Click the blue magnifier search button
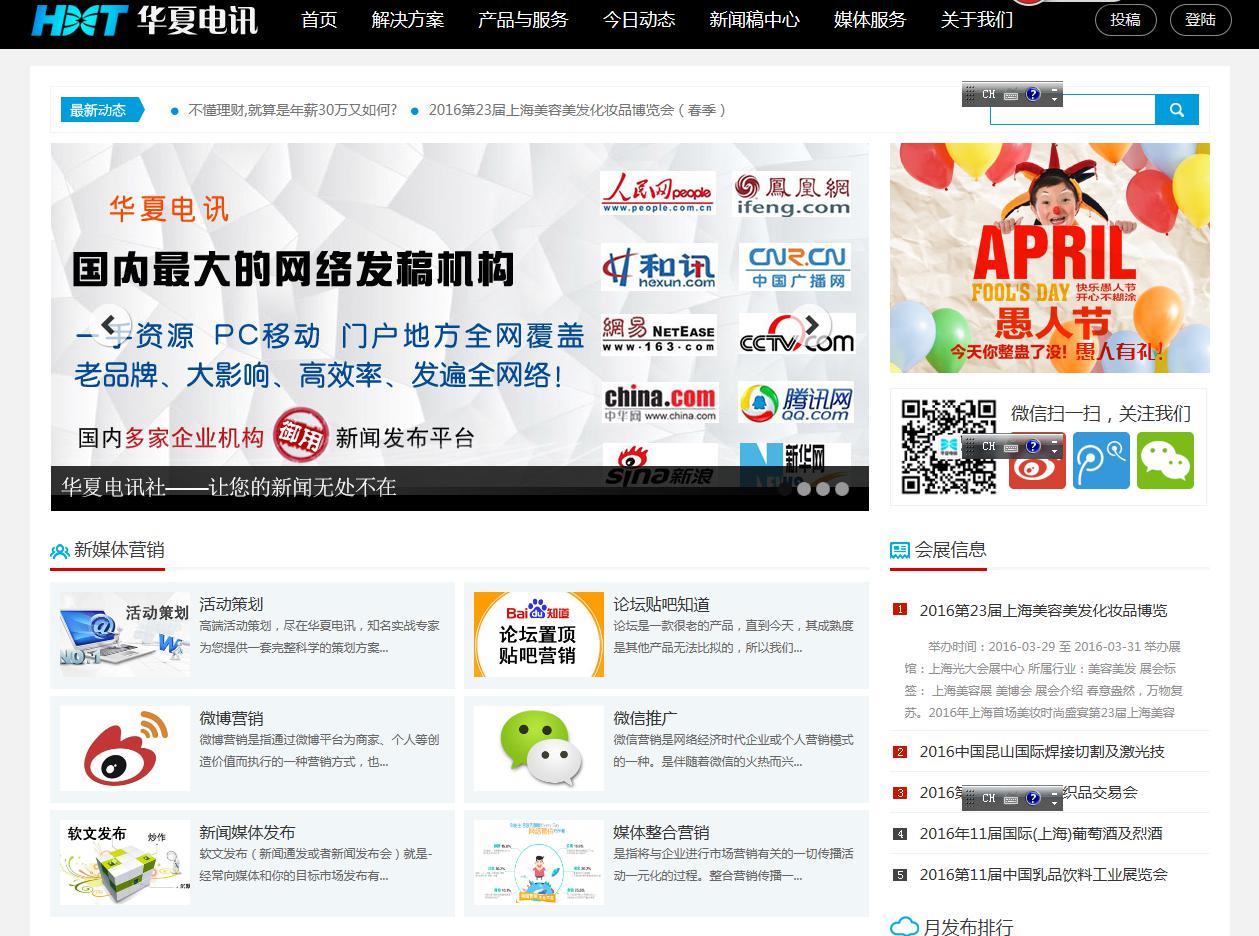The image size is (1259, 936). point(1177,110)
